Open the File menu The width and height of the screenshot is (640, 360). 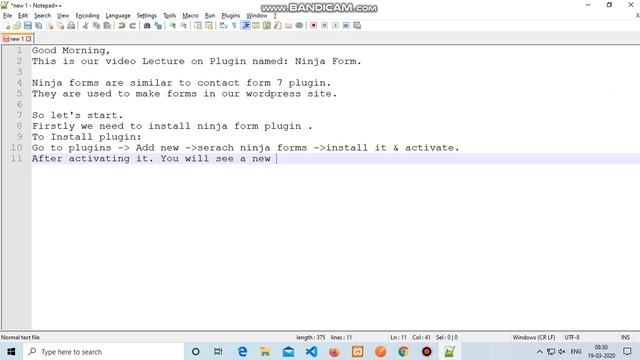pyautogui.click(x=7, y=16)
